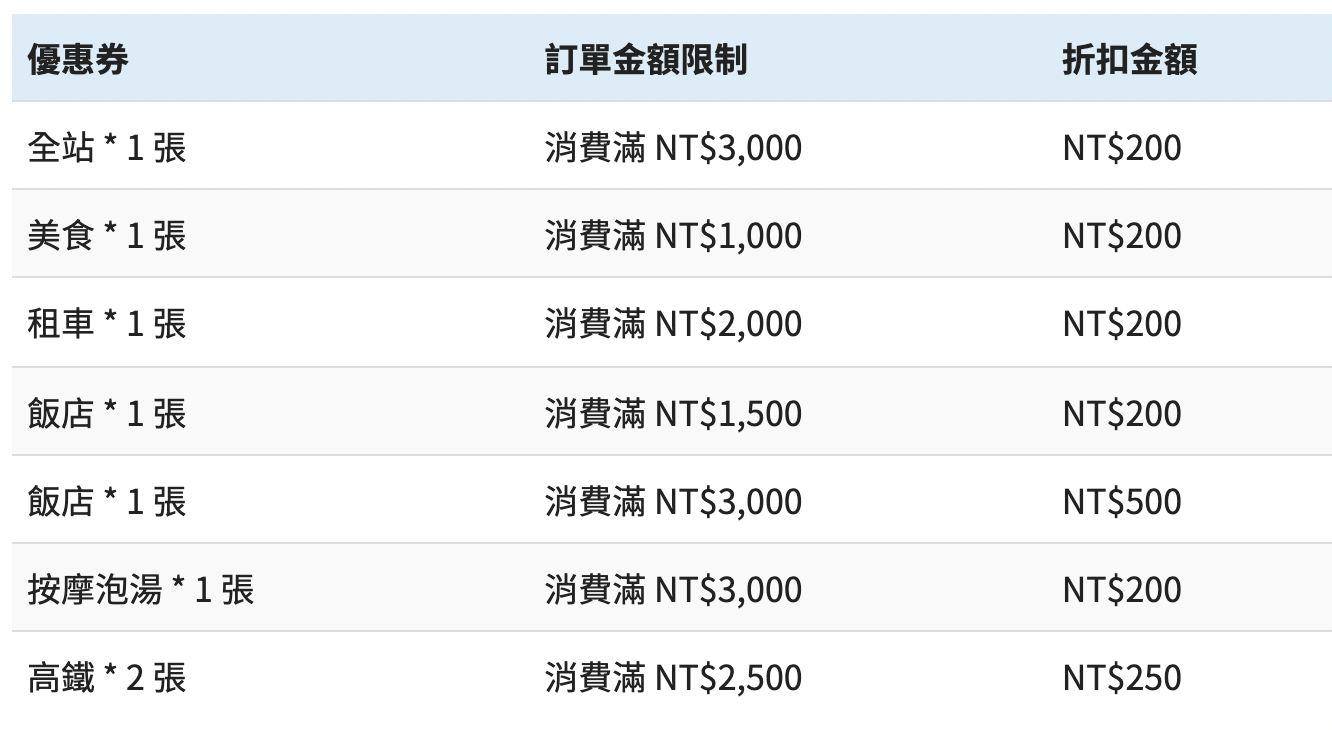Viewport: 1332px width, 730px height.
Task: Click 消費滿 NT$3,000 in the 按摩泡湯 row
Action: (673, 589)
